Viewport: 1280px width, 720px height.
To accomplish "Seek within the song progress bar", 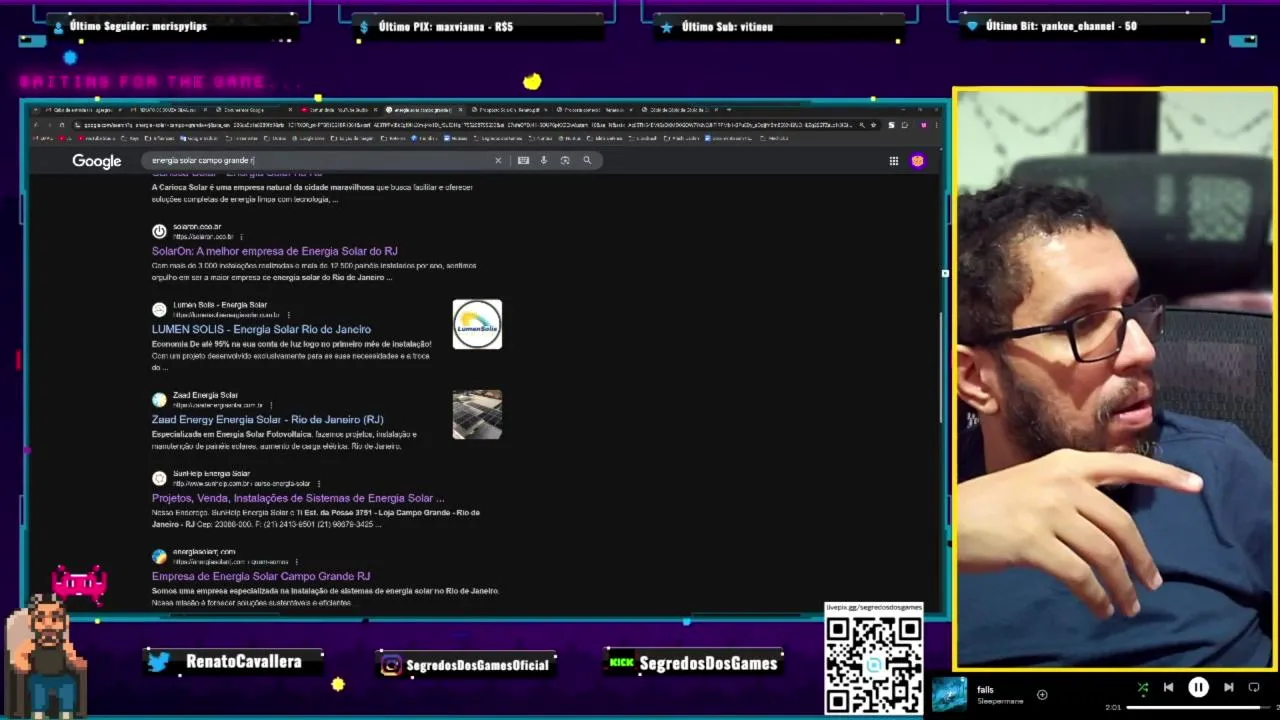I will pos(1196,707).
